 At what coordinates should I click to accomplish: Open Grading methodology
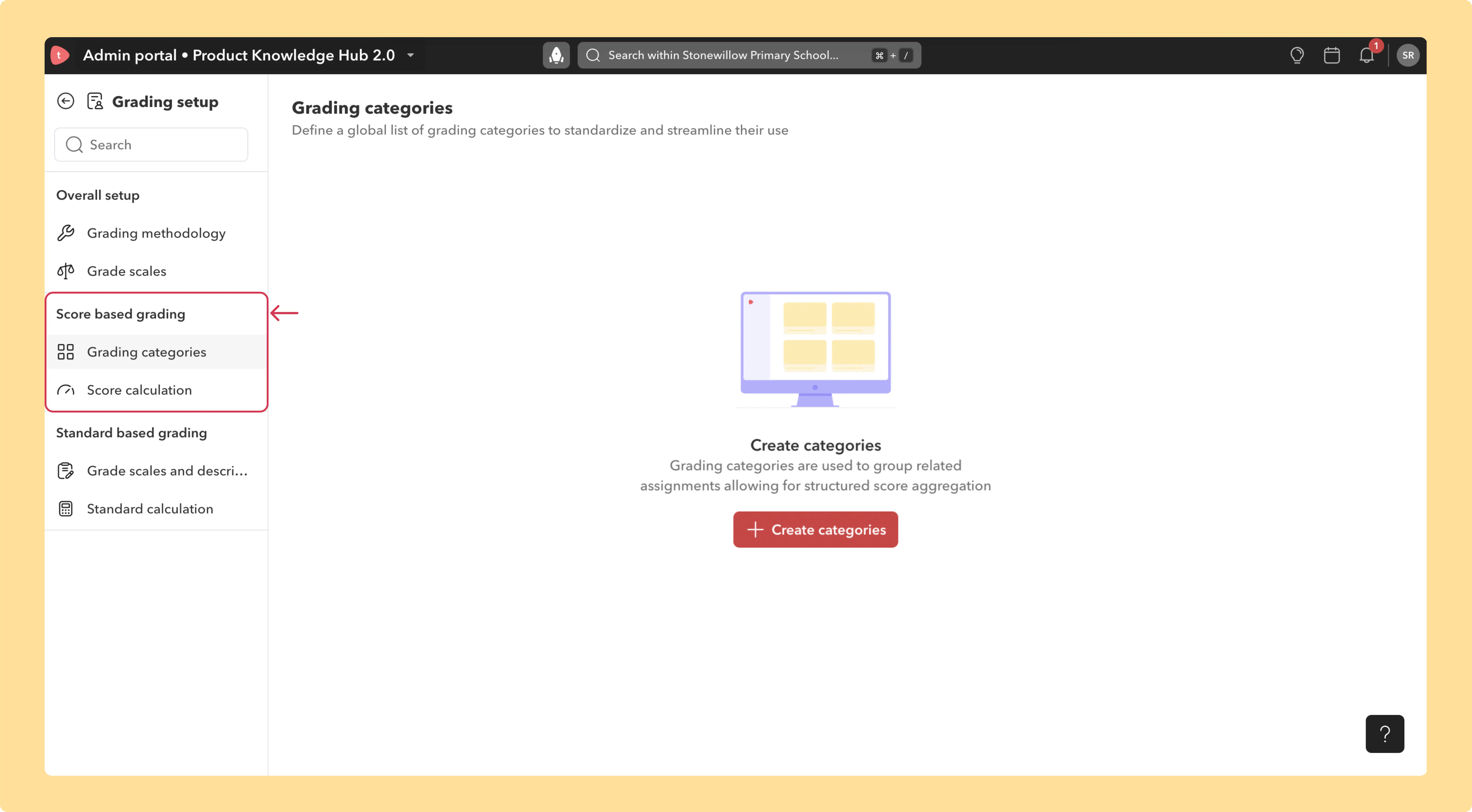click(156, 233)
